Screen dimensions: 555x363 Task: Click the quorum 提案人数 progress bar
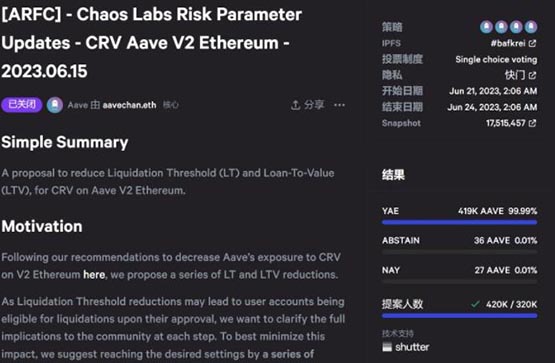pos(459,316)
